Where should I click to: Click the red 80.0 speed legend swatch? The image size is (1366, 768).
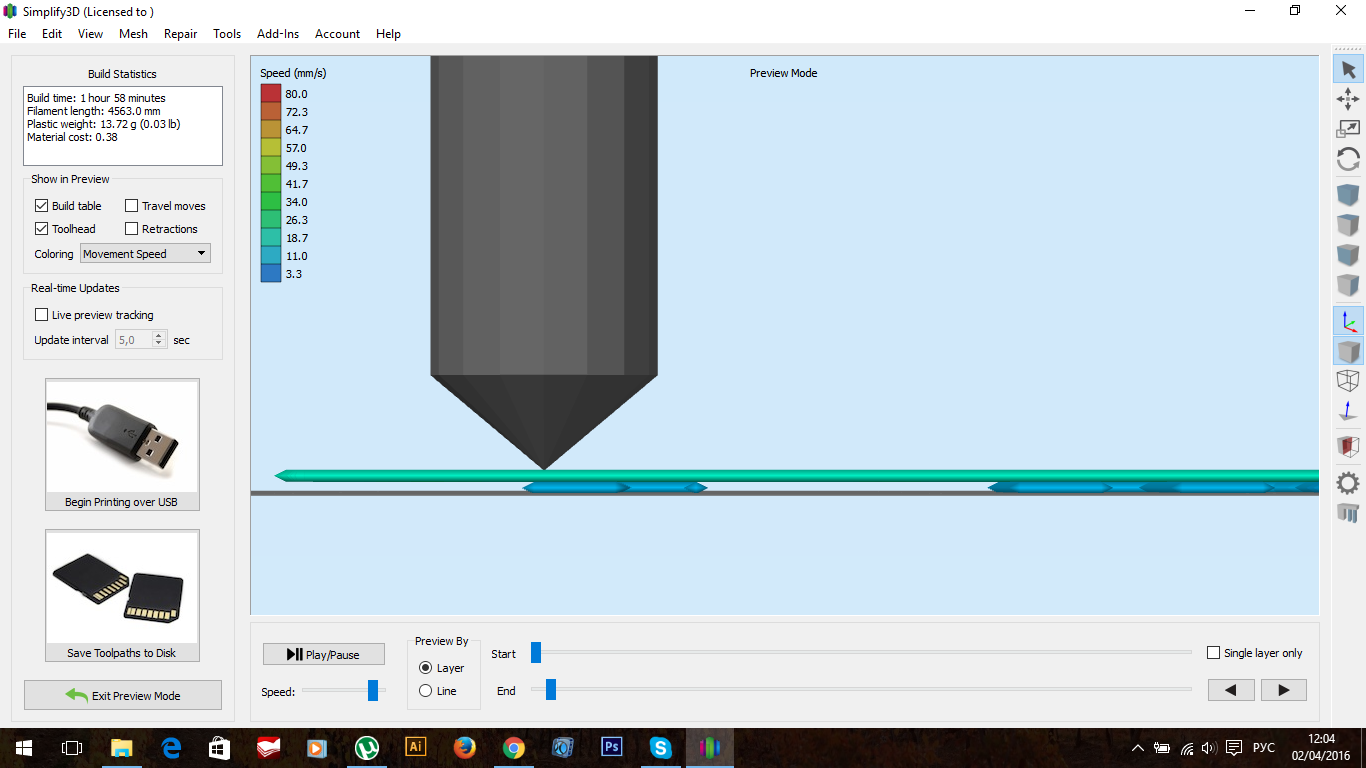pyautogui.click(x=270, y=93)
